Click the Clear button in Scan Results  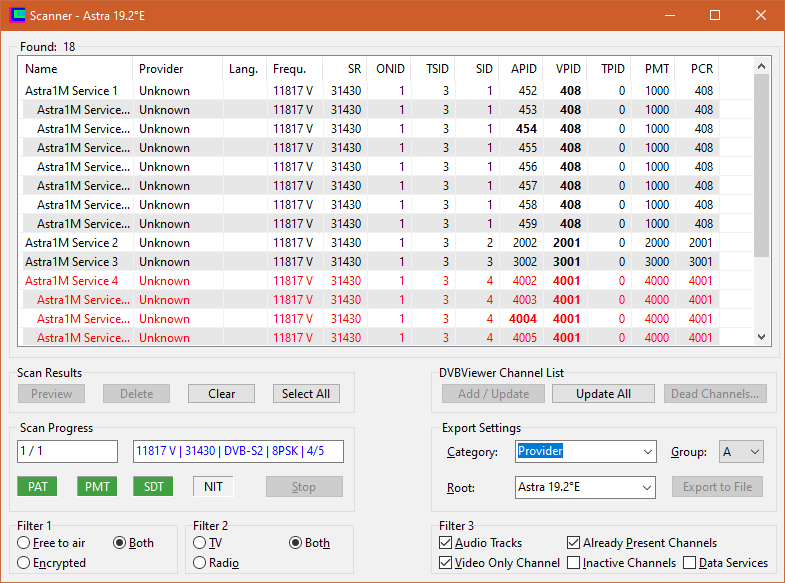click(222, 394)
